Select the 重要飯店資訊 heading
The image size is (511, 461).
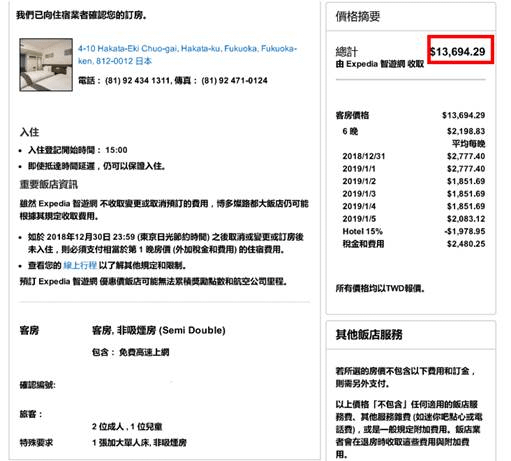tap(49, 184)
